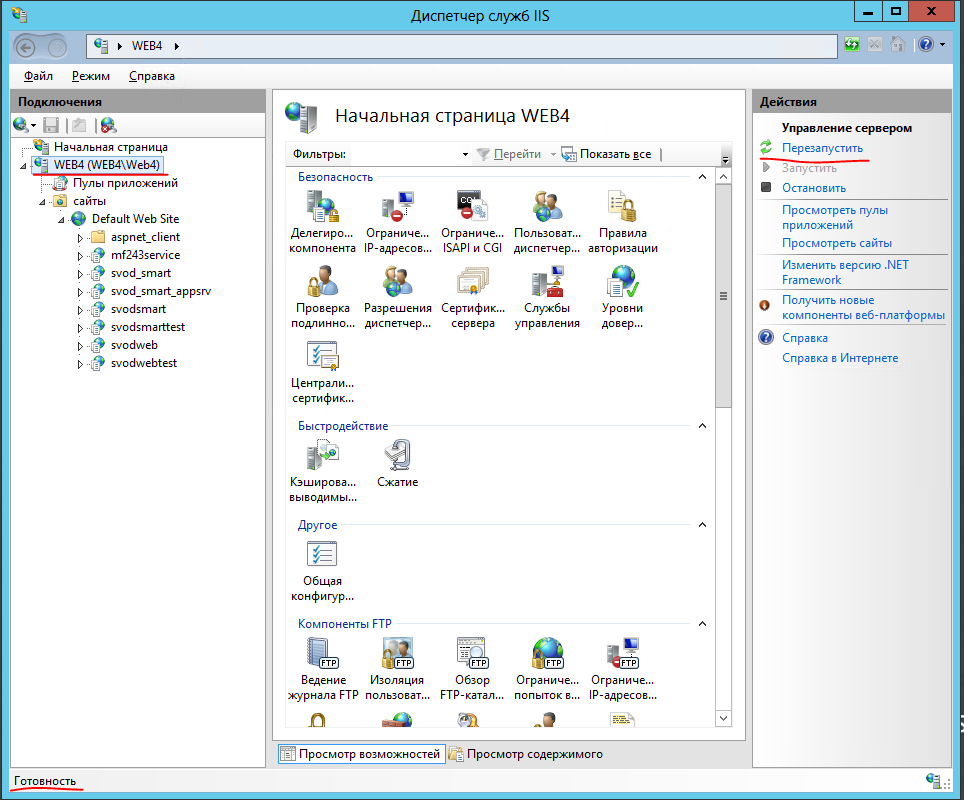Click Перезапустить in the Actions pane
The height and width of the screenshot is (800, 964).
coord(822,148)
